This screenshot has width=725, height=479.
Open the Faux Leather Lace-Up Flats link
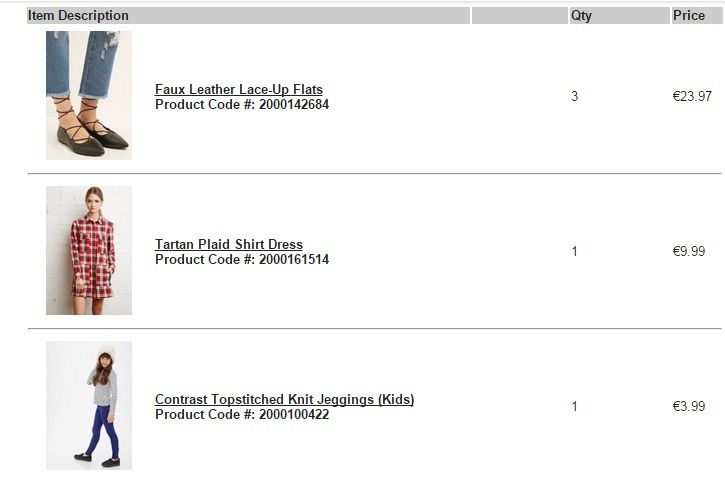point(239,90)
